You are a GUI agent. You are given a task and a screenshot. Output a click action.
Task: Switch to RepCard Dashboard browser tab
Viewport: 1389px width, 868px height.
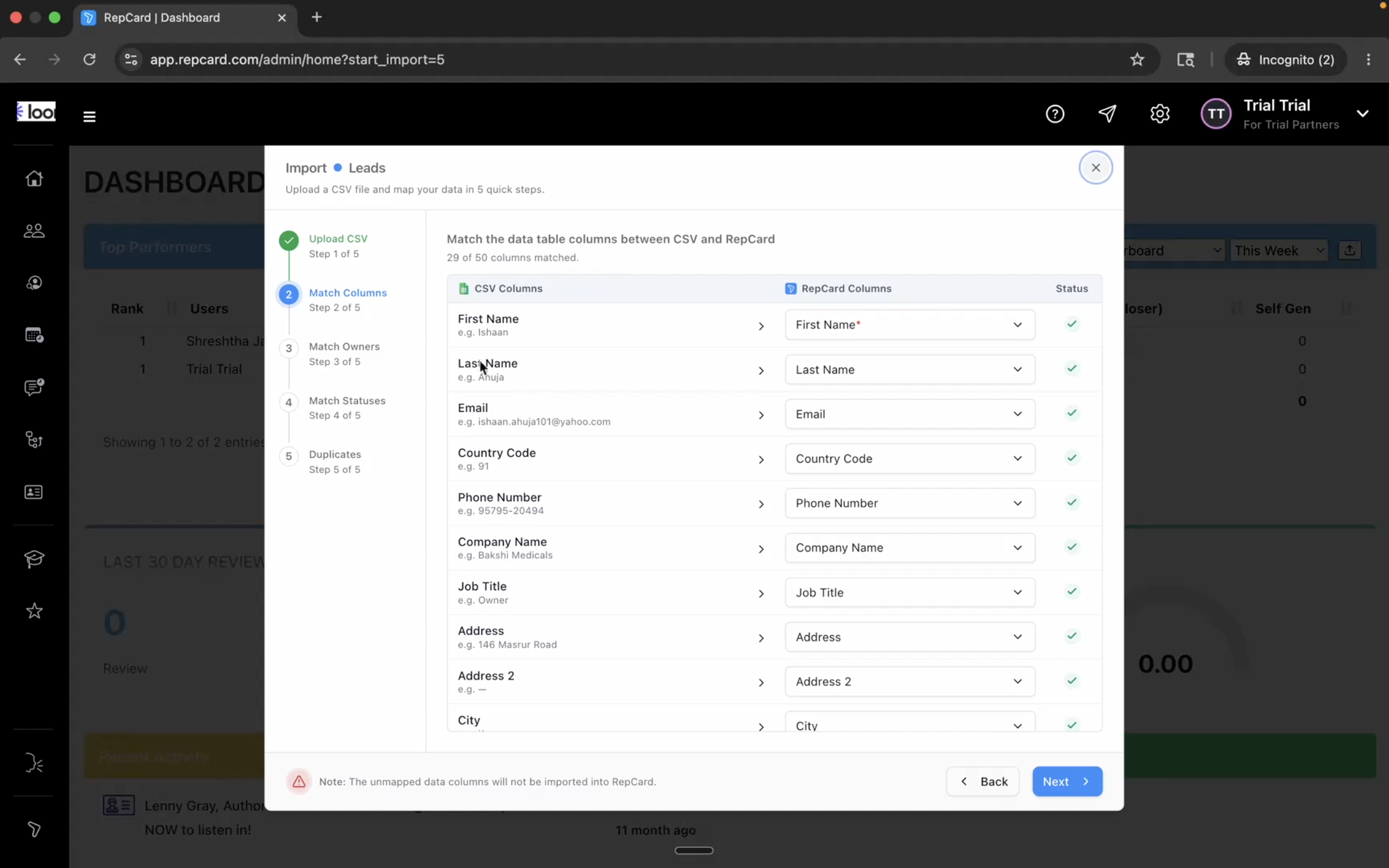tap(185, 17)
